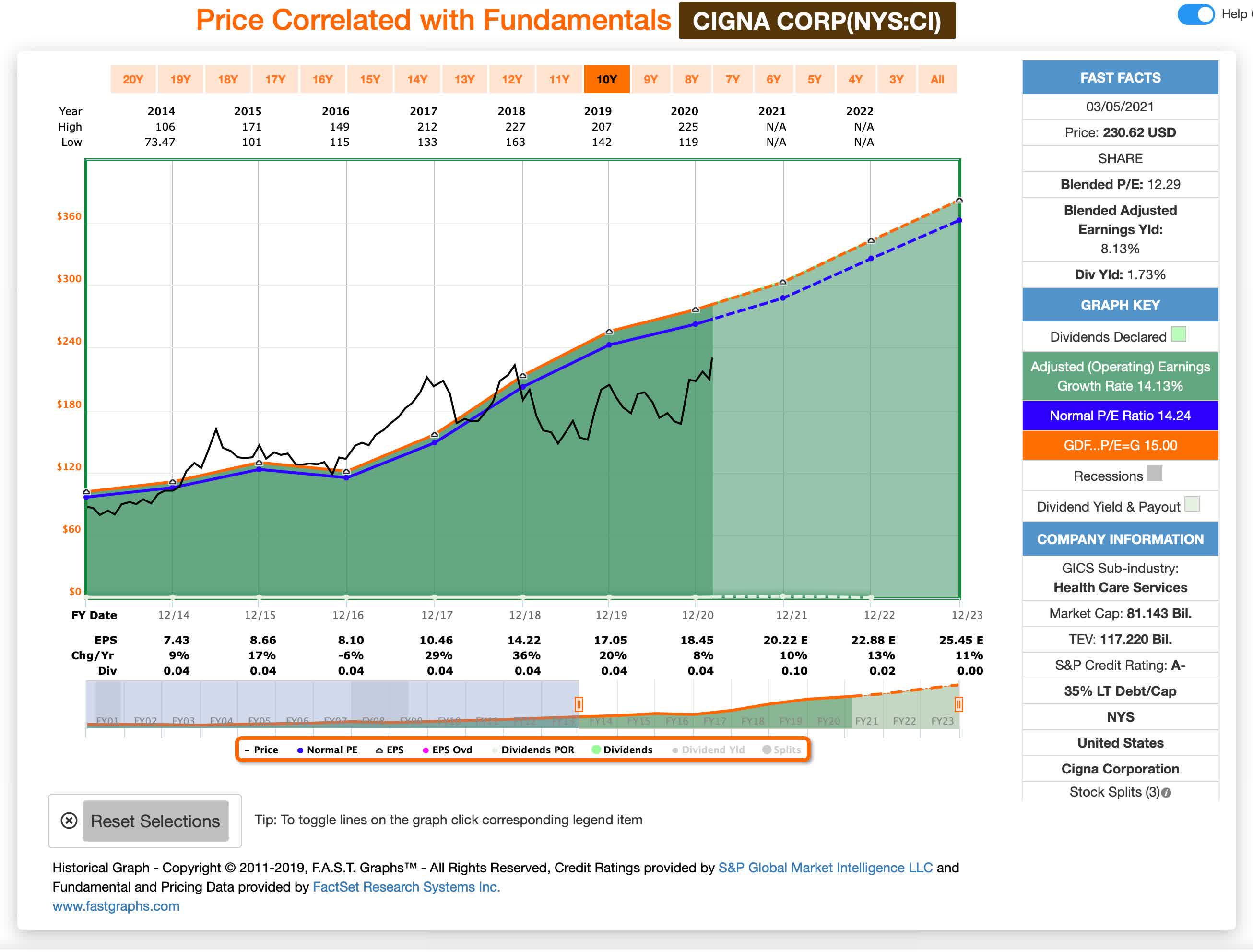
Task: Select the 16Y time range tab
Action: click(323, 79)
